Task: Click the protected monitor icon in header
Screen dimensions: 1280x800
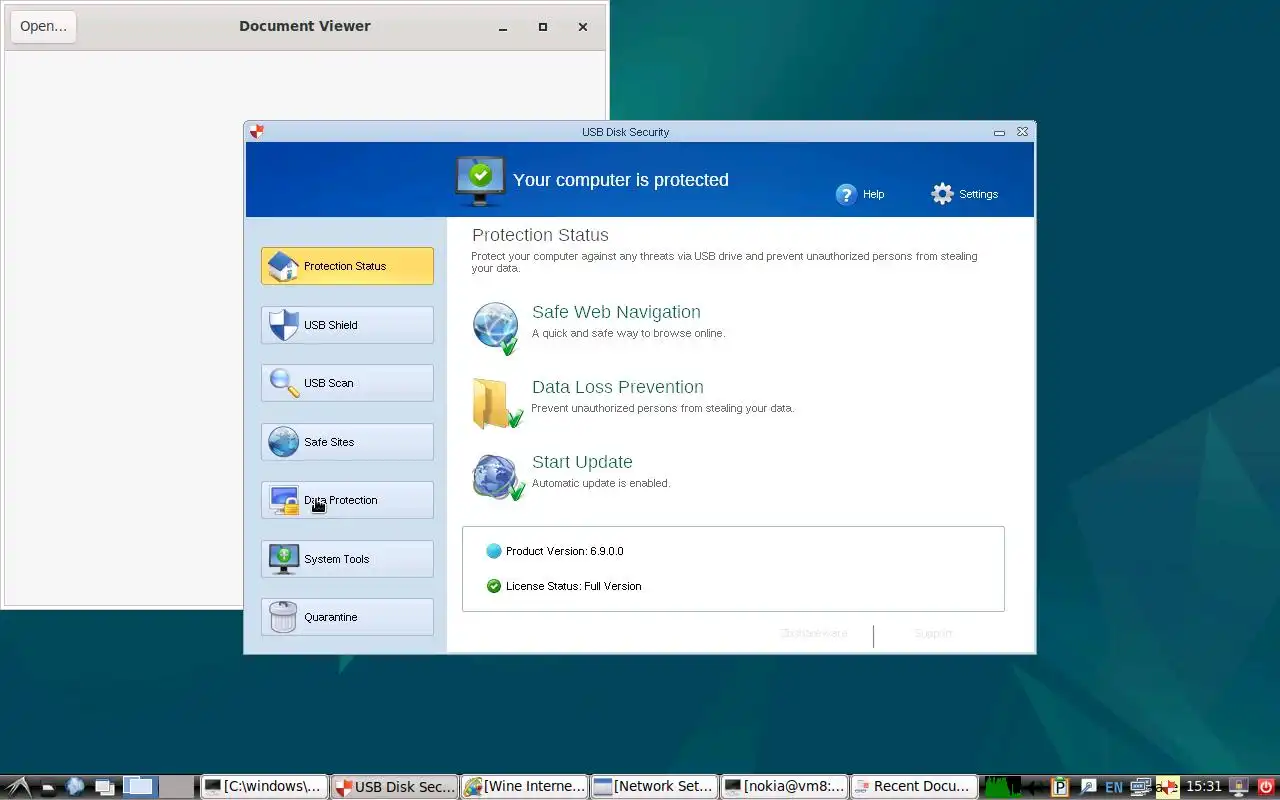Action: 480,181
